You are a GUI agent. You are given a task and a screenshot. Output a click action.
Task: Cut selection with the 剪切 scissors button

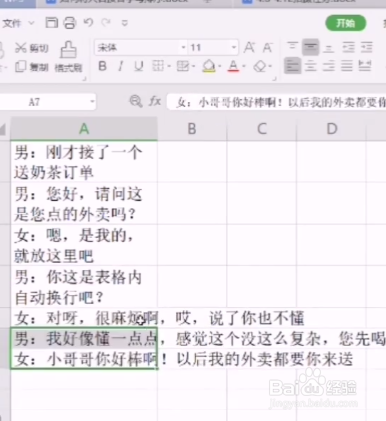coord(32,48)
